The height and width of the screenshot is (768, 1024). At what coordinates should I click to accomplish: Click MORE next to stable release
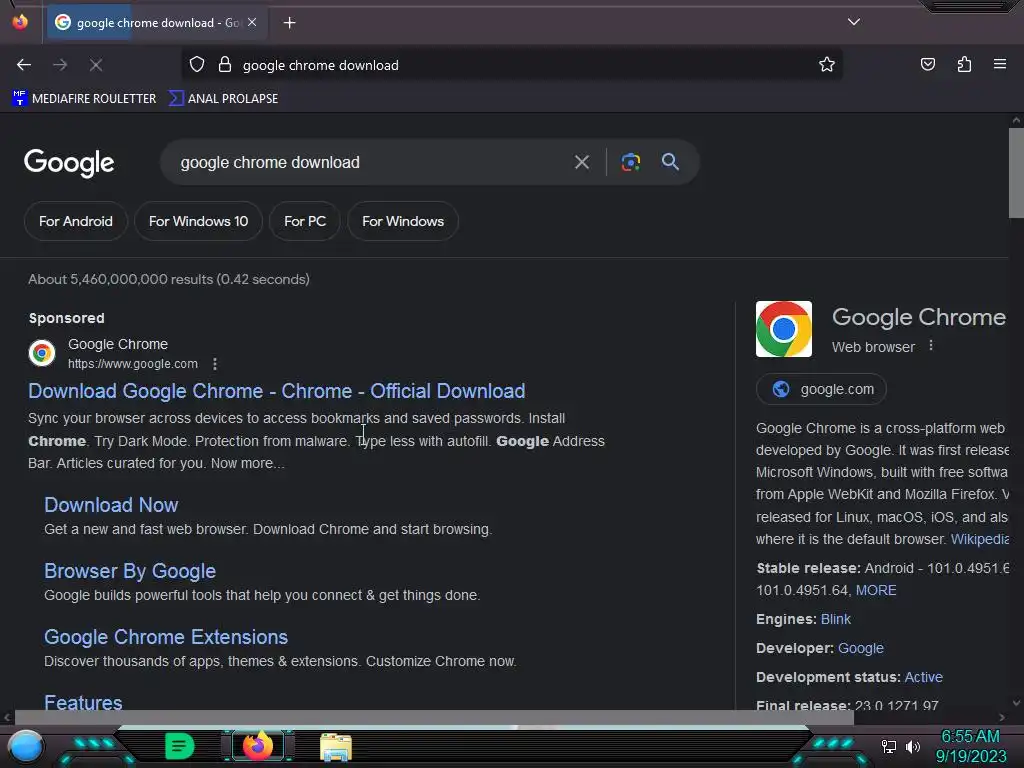point(876,590)
